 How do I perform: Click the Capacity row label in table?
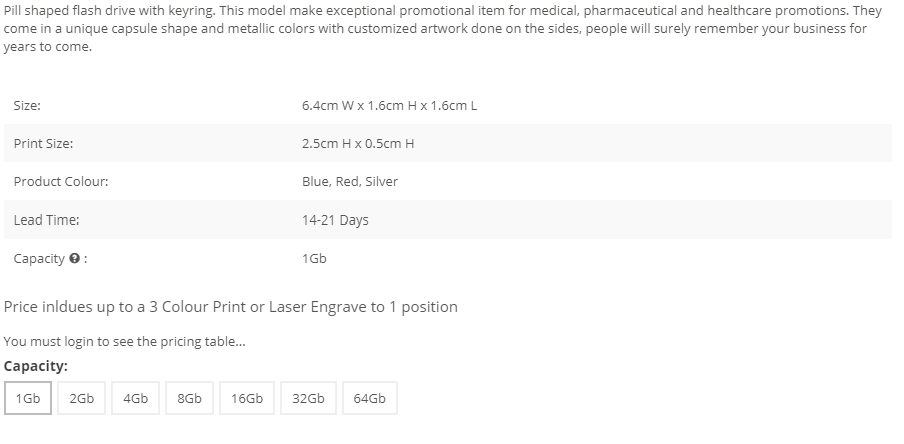point(39,259)
